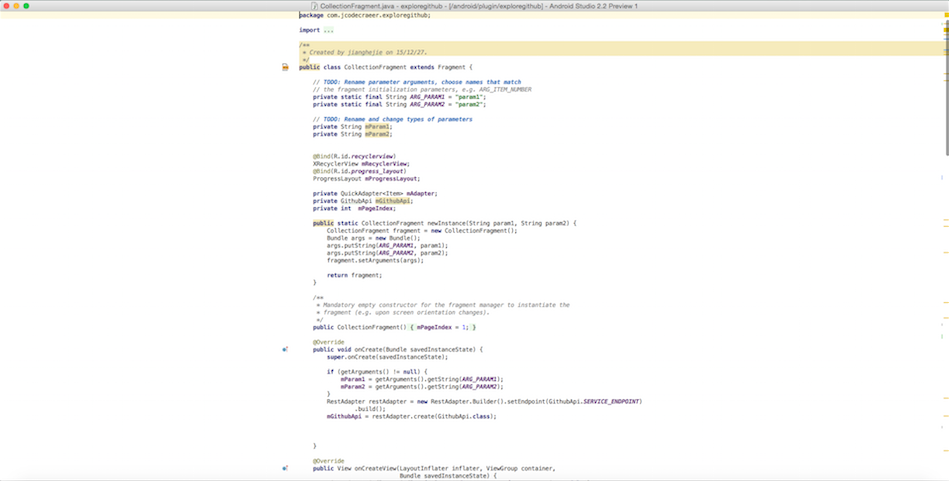Image resolution: width=949 pixels, height=481 pixels.
Task: Click the inspection status indicator atop the error stripe
Action: [944, 16]
